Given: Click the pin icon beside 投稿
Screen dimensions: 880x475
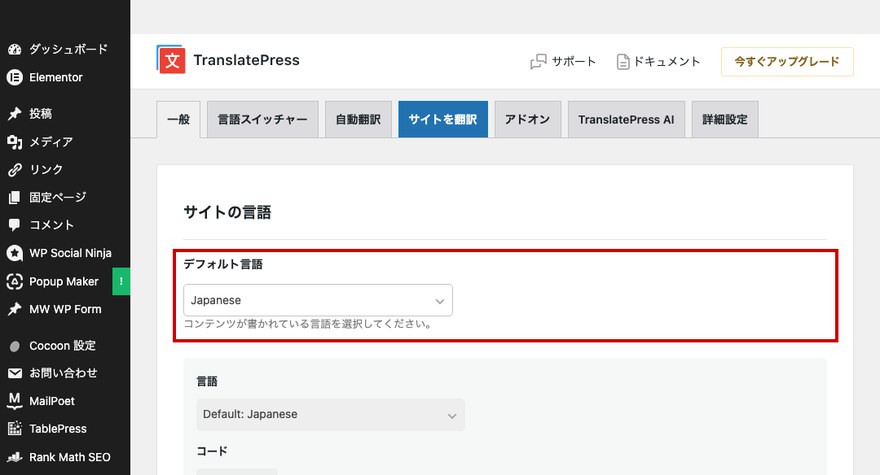Looking at the screenshot, I should (x=15, y=113).
